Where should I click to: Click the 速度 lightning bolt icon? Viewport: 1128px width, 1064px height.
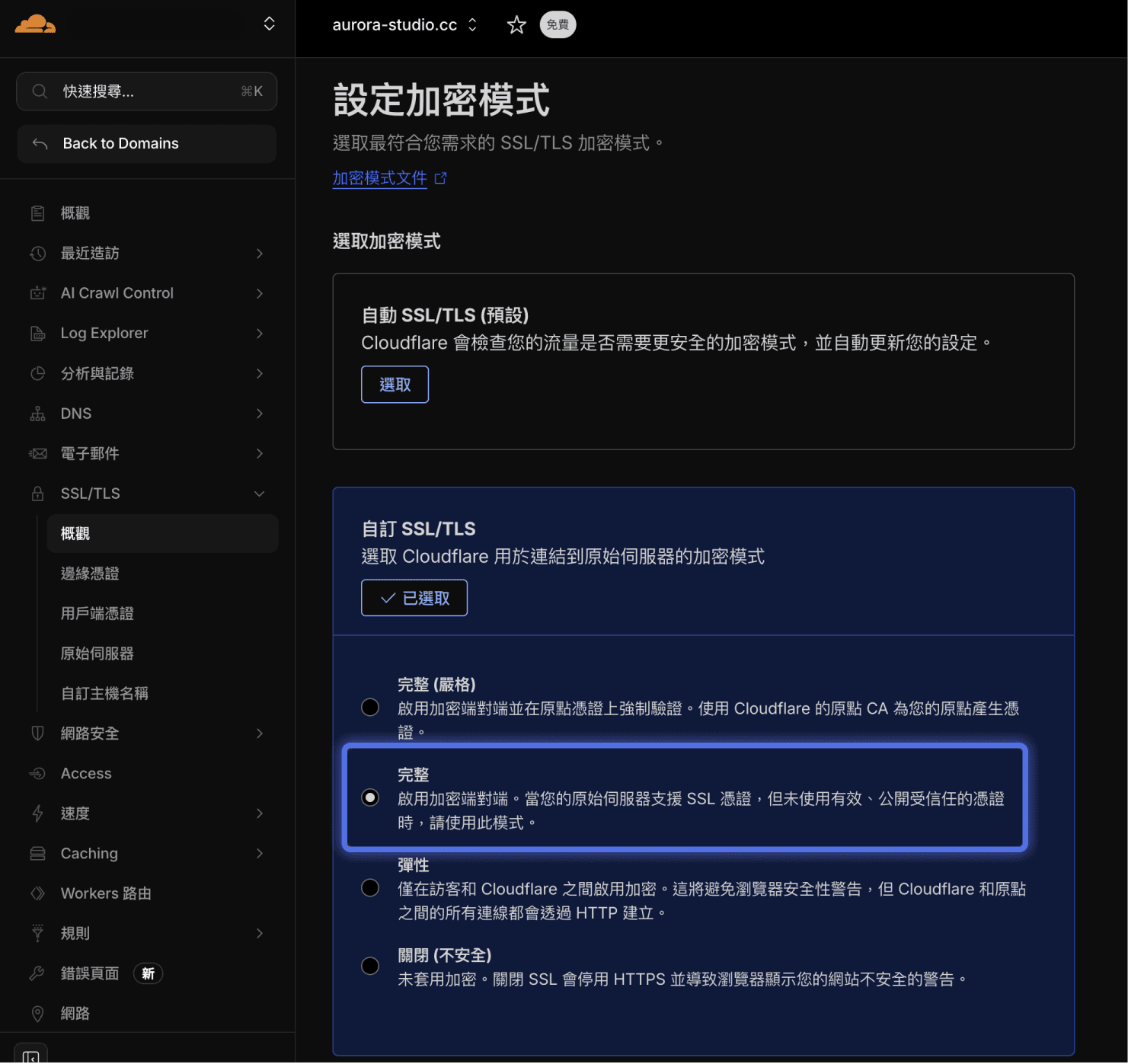tap(37, 813)
